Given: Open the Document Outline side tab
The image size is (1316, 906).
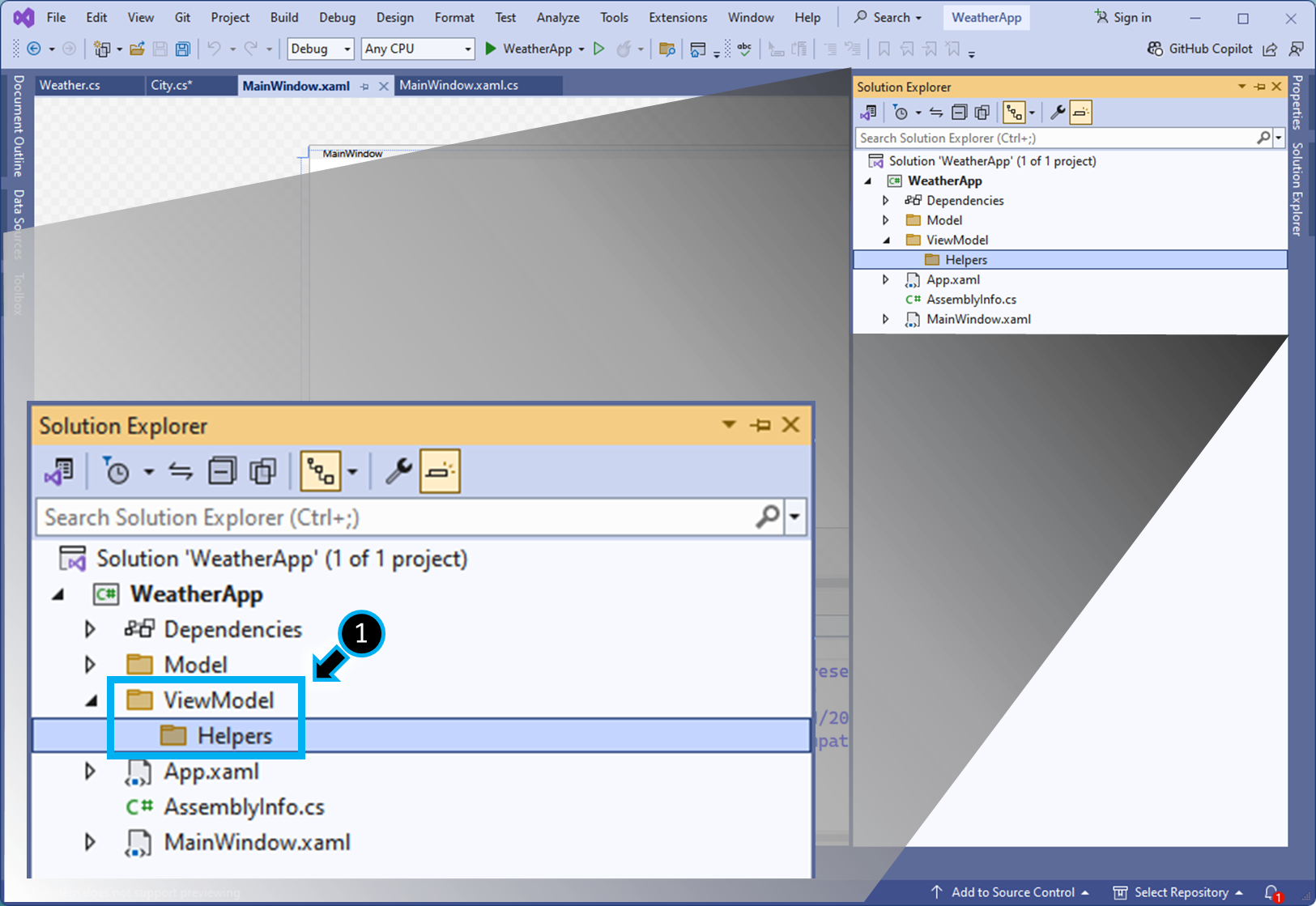Looking at the screenshot, I should coord(19,126).
